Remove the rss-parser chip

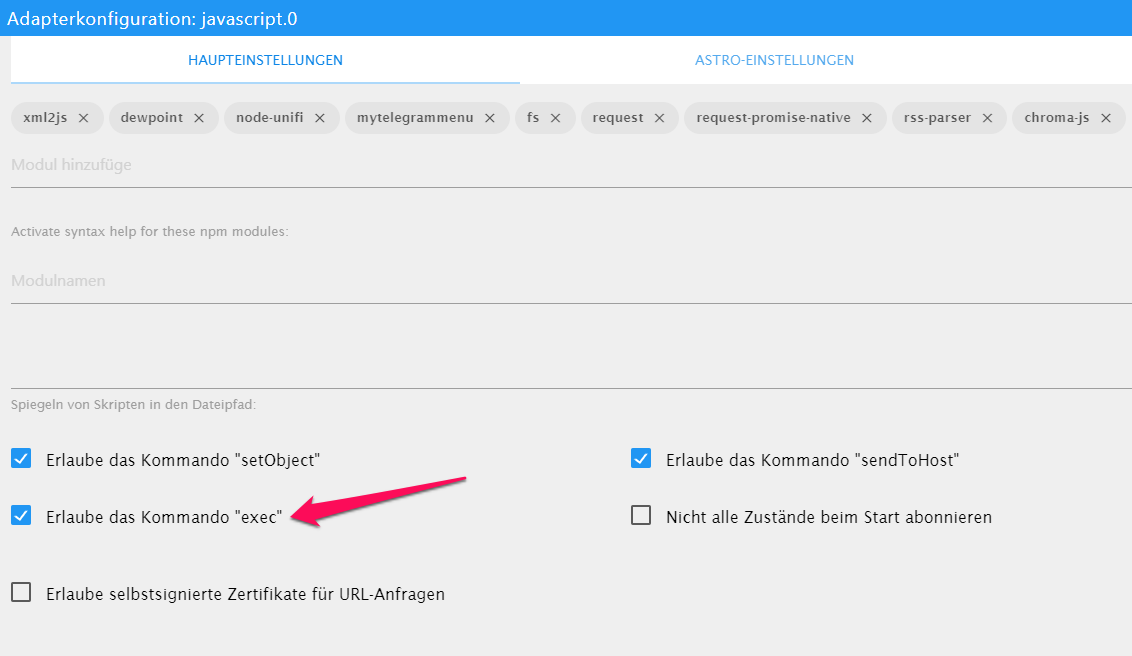987,118
